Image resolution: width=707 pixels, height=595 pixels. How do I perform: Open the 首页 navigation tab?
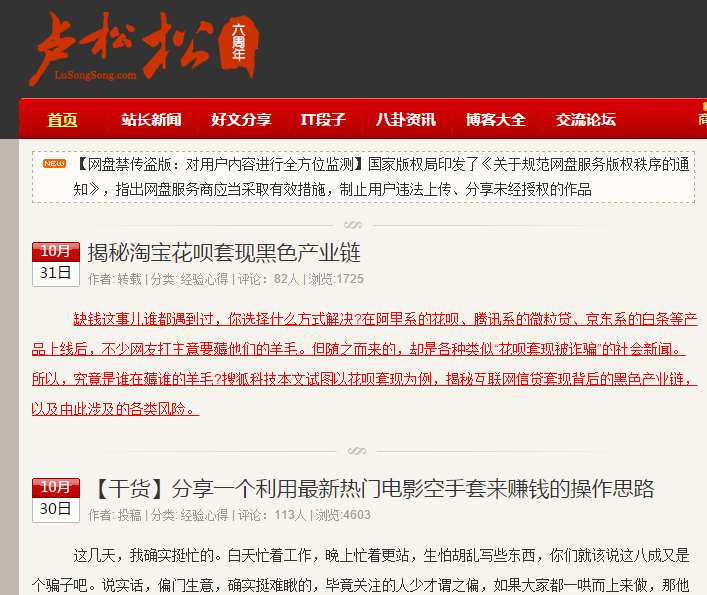coord(62,120)
